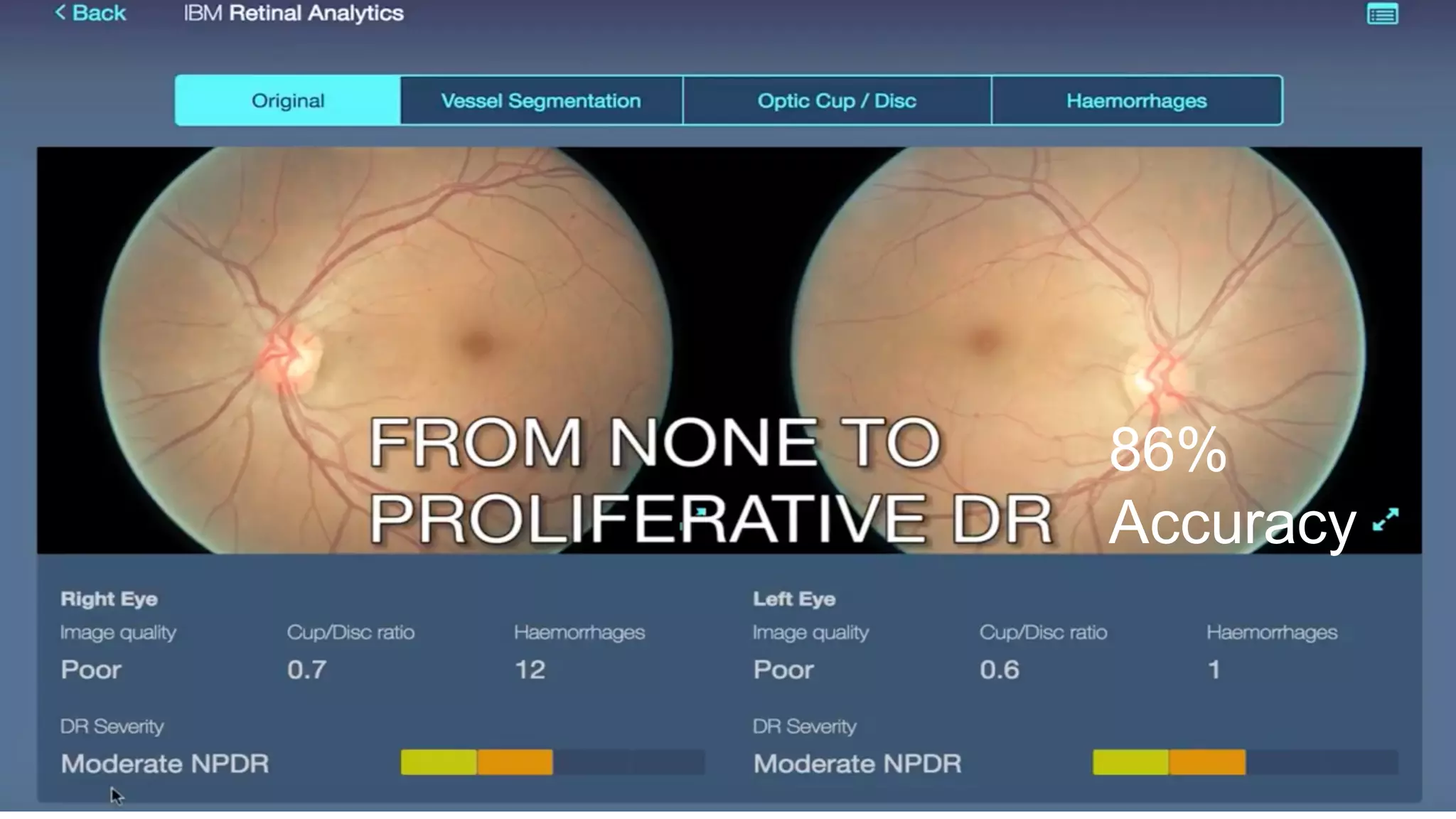
Task: Click the list view icon top right
Action: pos(1382,14)
